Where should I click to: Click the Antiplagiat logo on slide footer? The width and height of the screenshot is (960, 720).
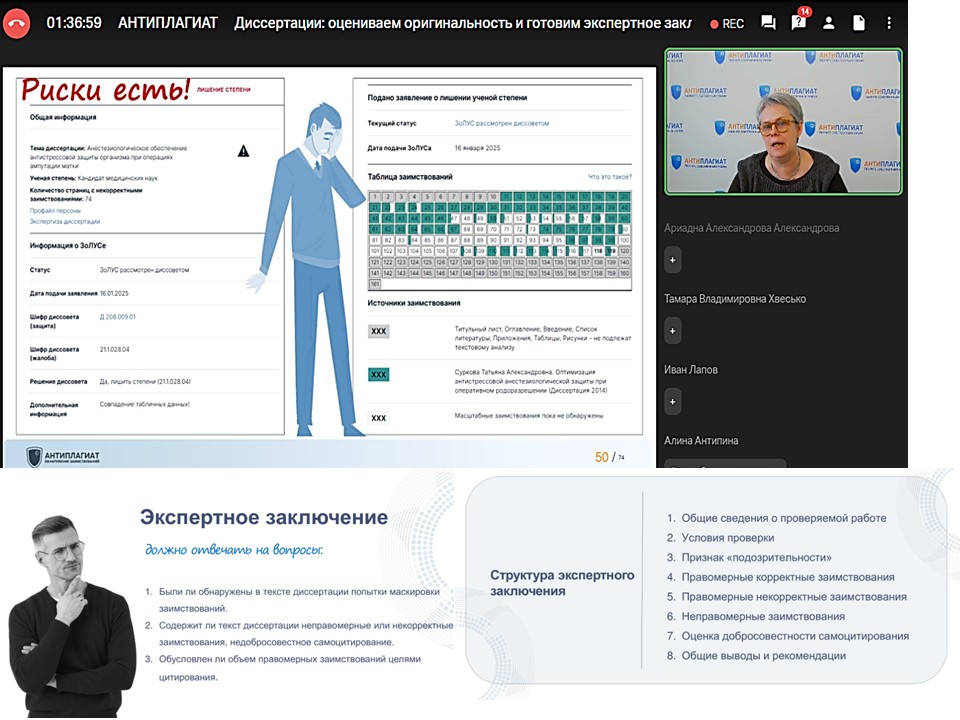coord(63,456)
